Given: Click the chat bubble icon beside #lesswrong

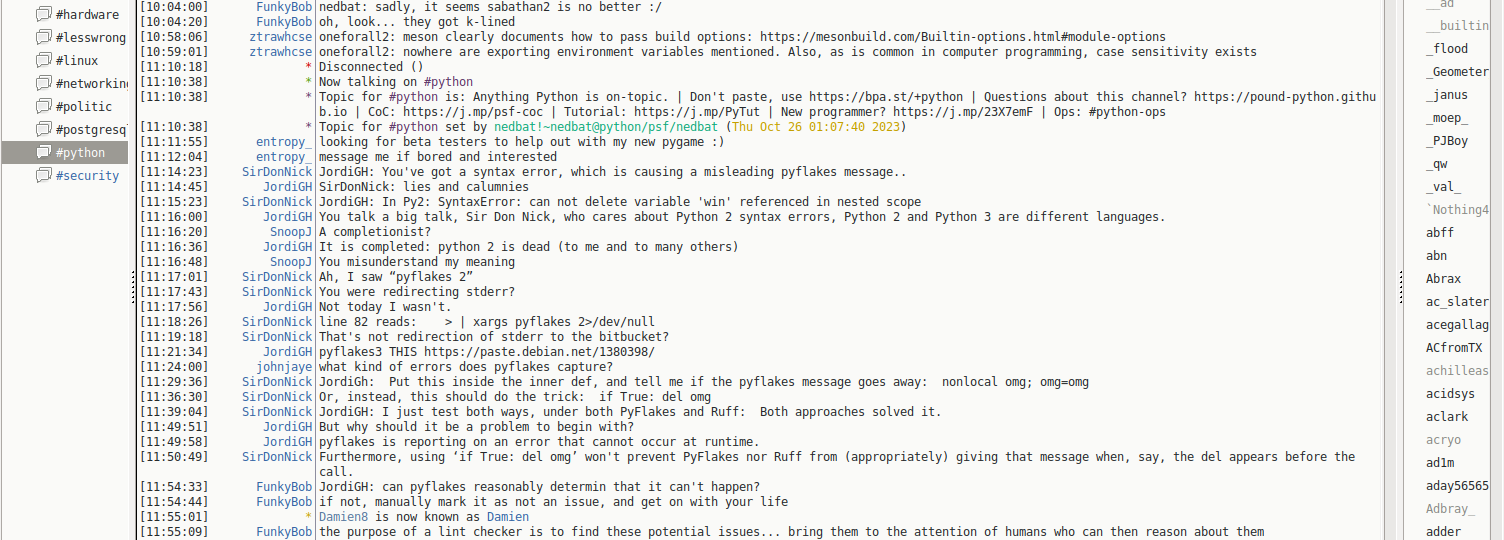Looking at the screenshot, I should (x=43, y=37).
